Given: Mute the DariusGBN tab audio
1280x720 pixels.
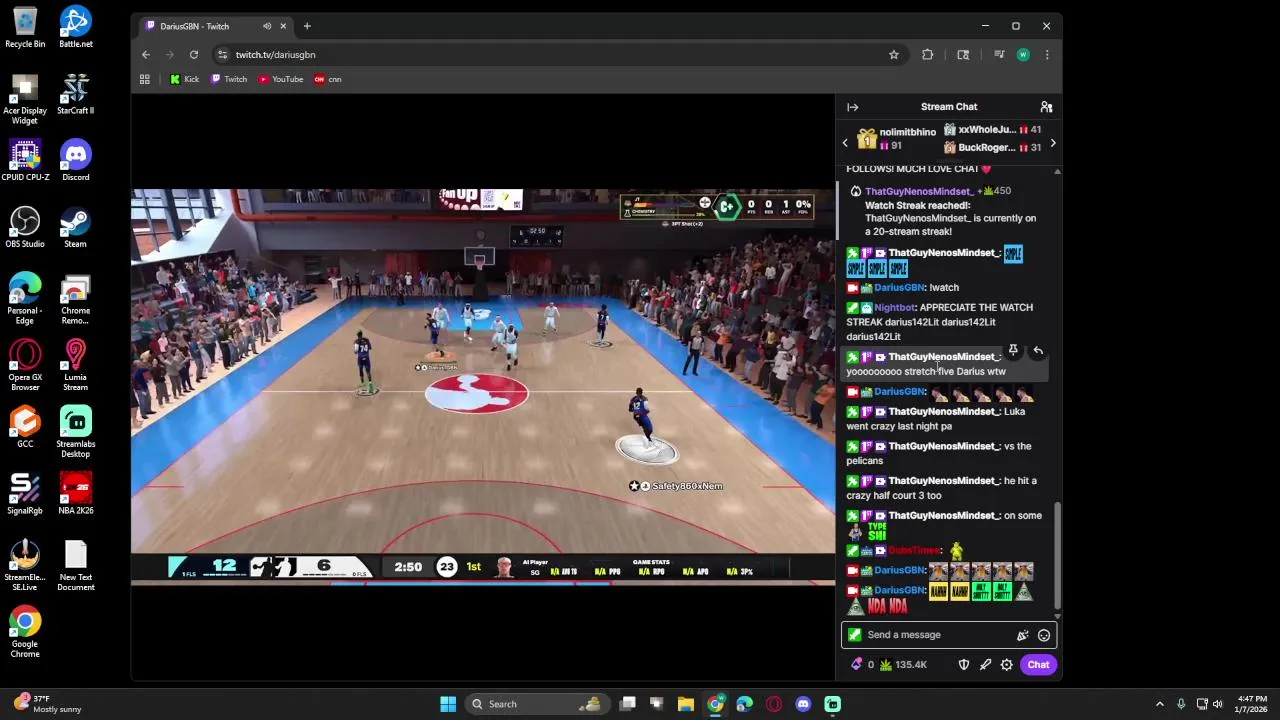Looking at the screenshot, I should point(266,26).
